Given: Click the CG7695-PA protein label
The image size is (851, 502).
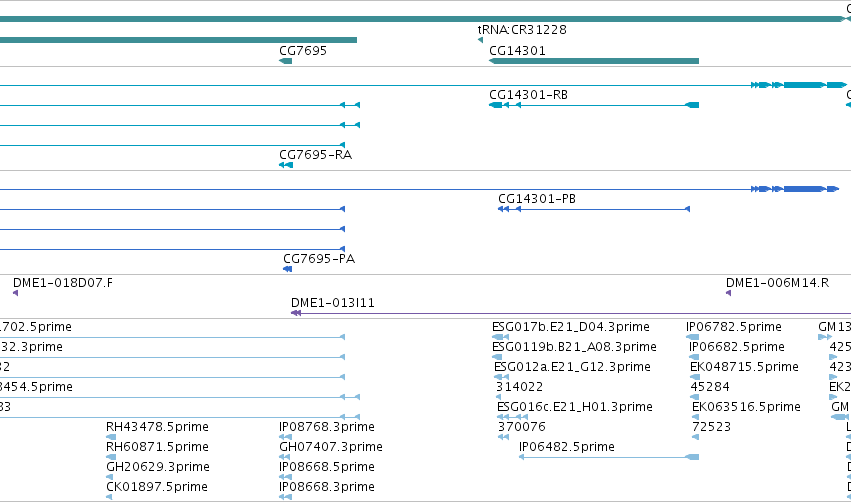Looking at the screenshot, I should click(x=319, y=258).
